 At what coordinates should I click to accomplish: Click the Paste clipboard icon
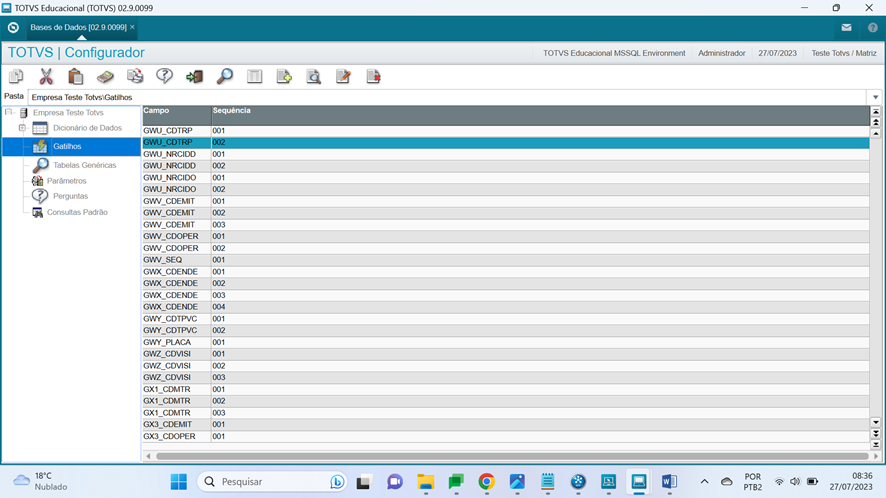(75, 76)
